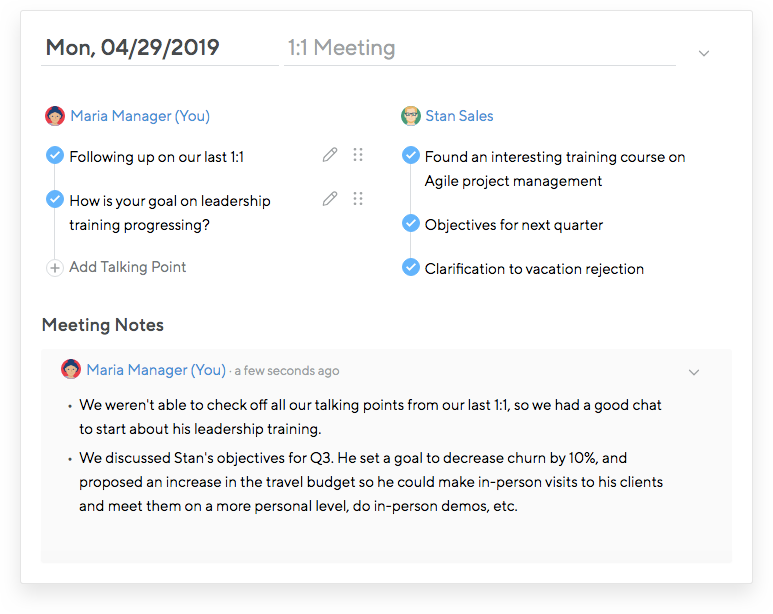Click the plus icon to add talking point
773x614 pixels.
pyautogui.click(x=55, y=268)
